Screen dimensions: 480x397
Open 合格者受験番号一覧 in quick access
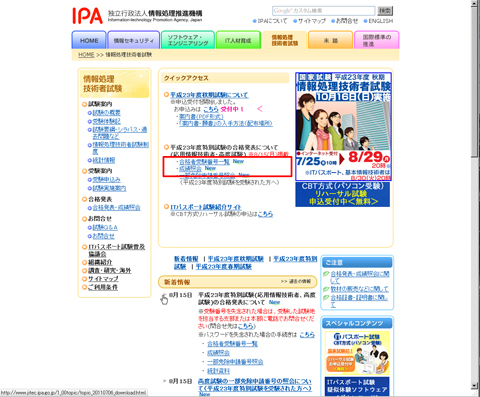pos(204,162)
